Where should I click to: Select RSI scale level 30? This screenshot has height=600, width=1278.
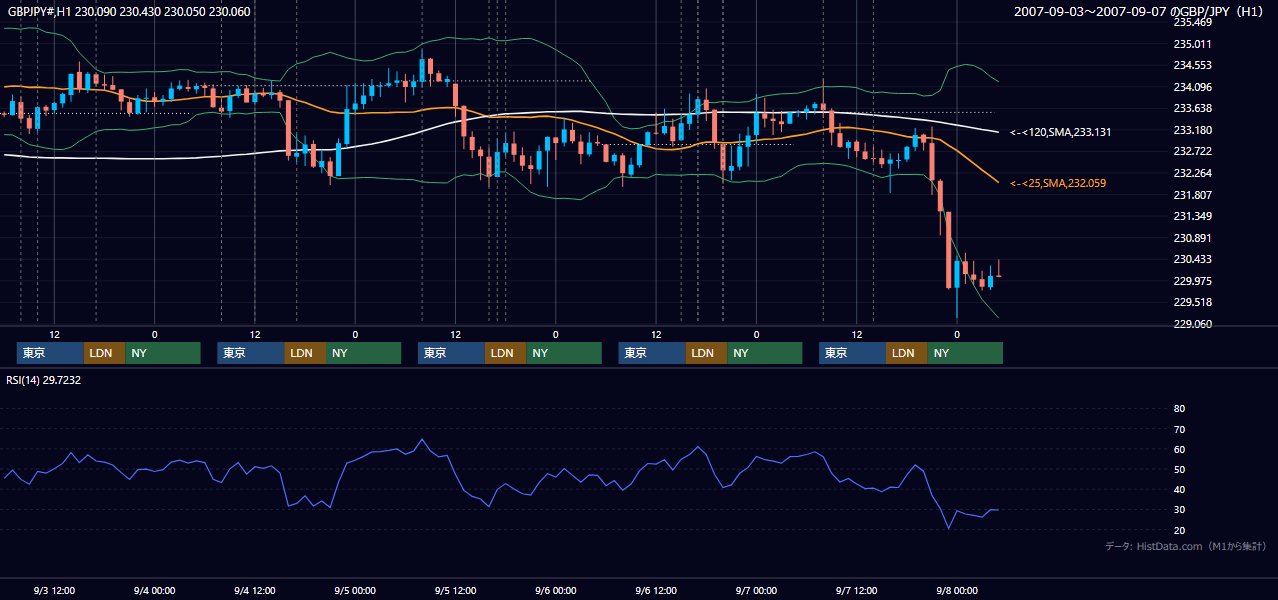[1179, 511]
